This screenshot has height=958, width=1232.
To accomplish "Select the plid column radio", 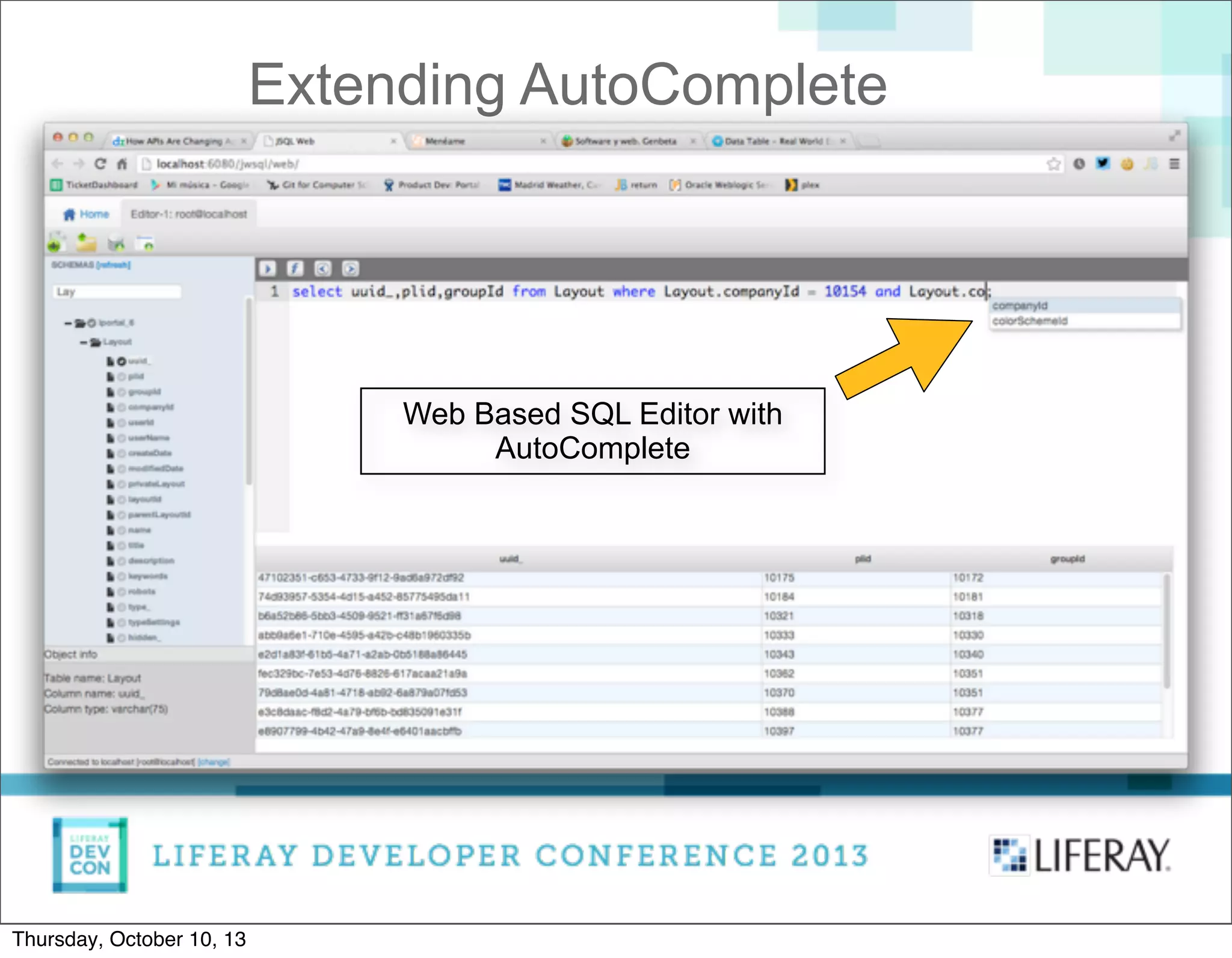I will tap(122, 376).
